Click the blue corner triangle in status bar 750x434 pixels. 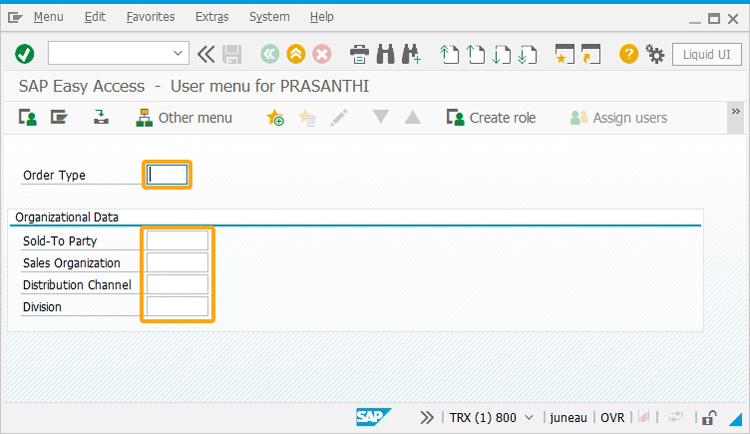(735, 420)
